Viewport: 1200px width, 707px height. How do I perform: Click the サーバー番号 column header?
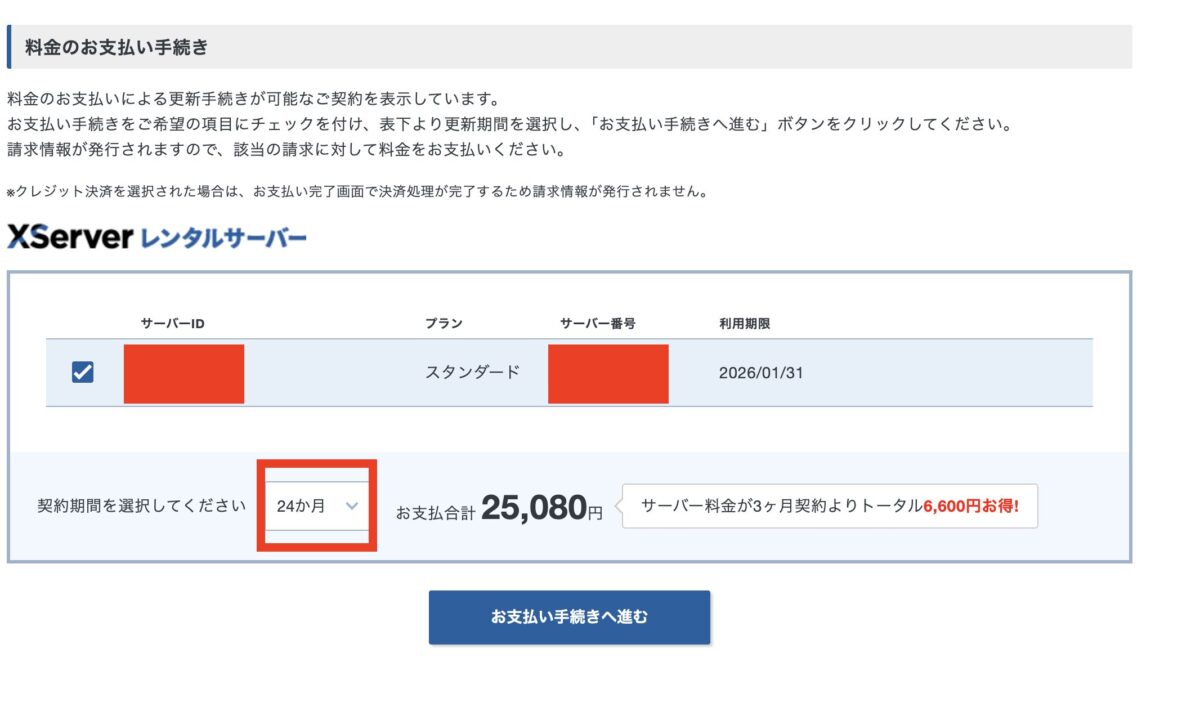pos(598,324)
